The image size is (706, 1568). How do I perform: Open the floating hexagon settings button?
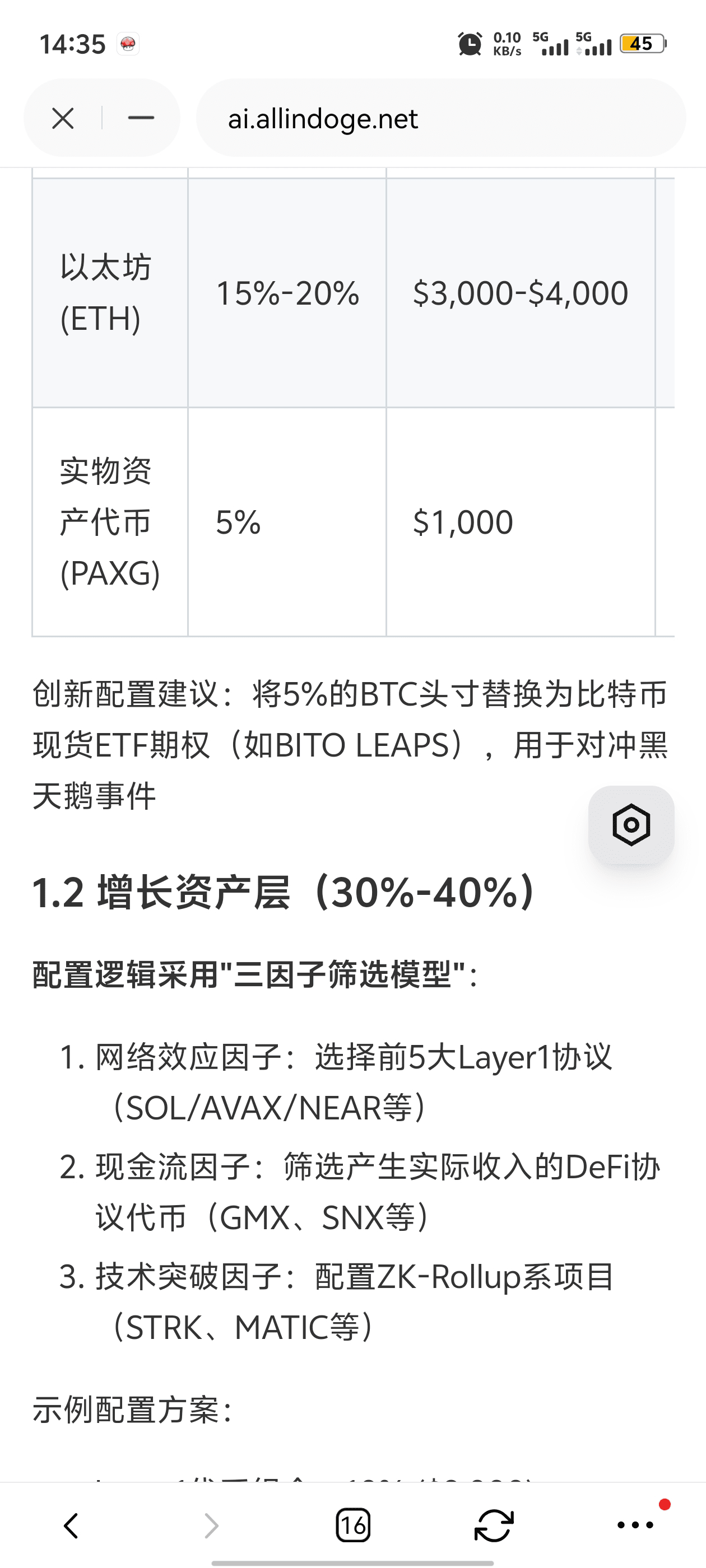tap(631, 825)
